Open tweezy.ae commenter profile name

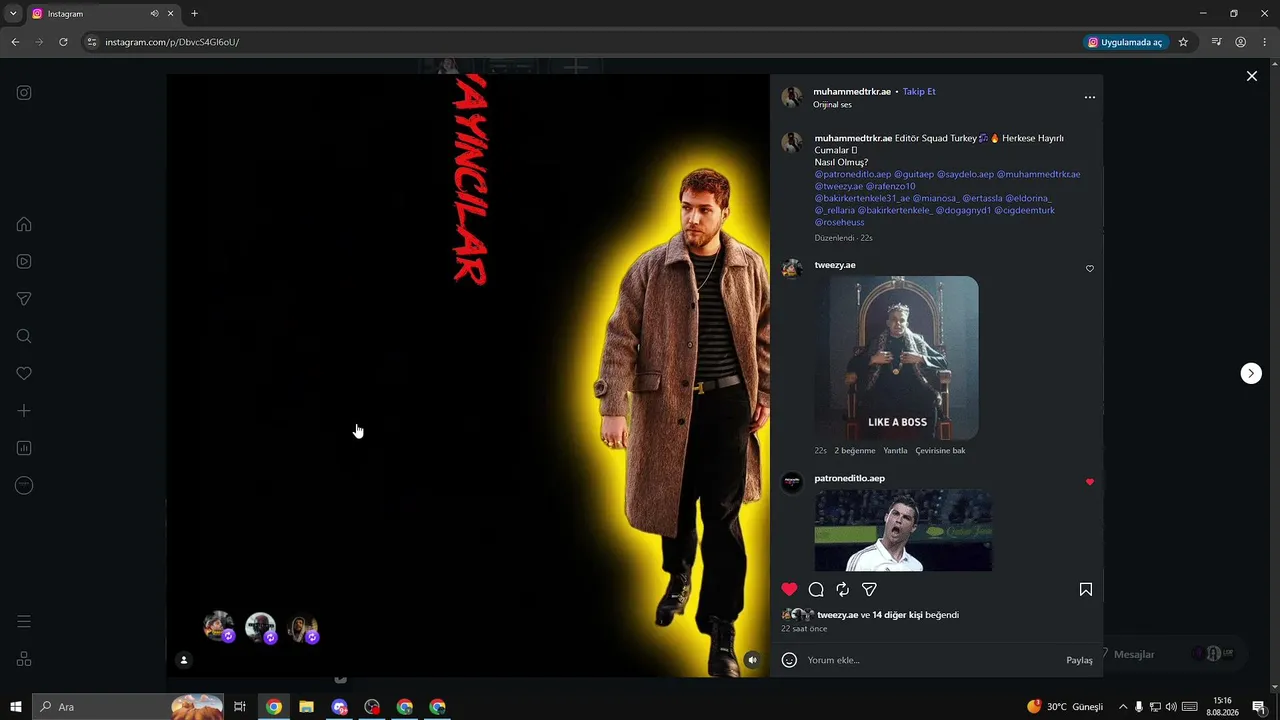(835, 265)
